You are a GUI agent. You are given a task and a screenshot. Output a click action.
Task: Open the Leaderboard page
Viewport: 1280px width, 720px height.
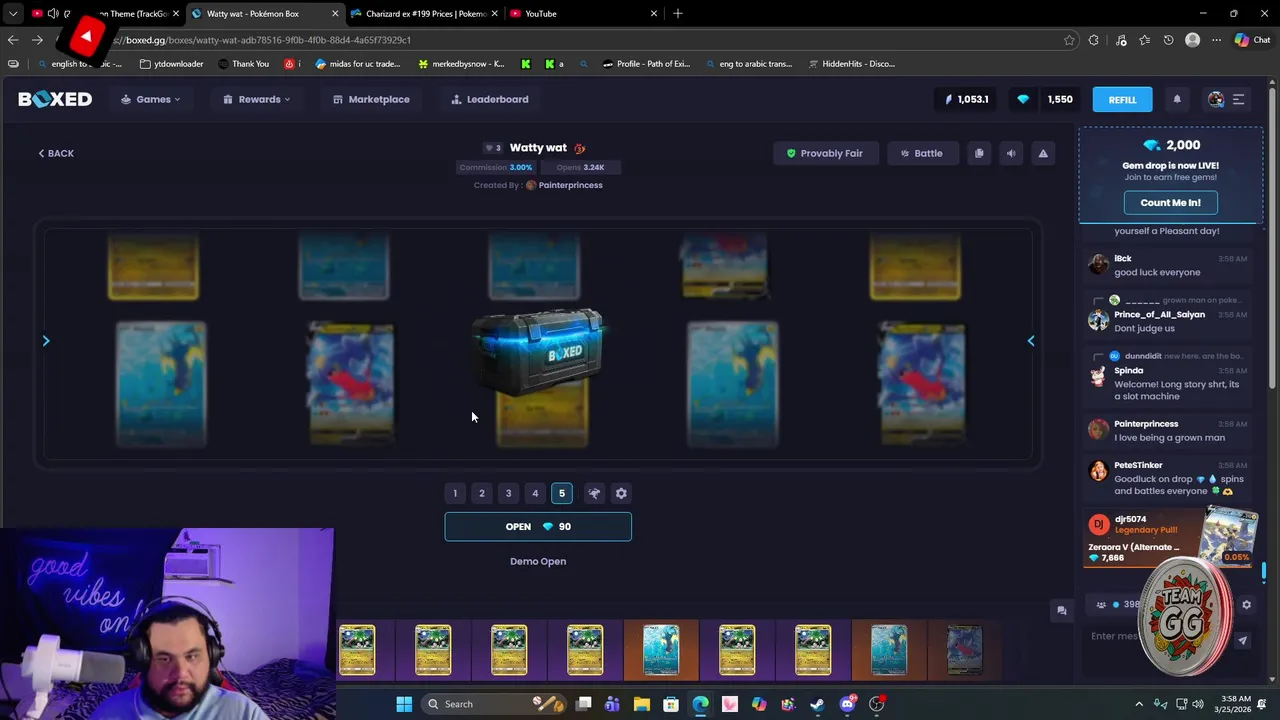tap(490, 99)
